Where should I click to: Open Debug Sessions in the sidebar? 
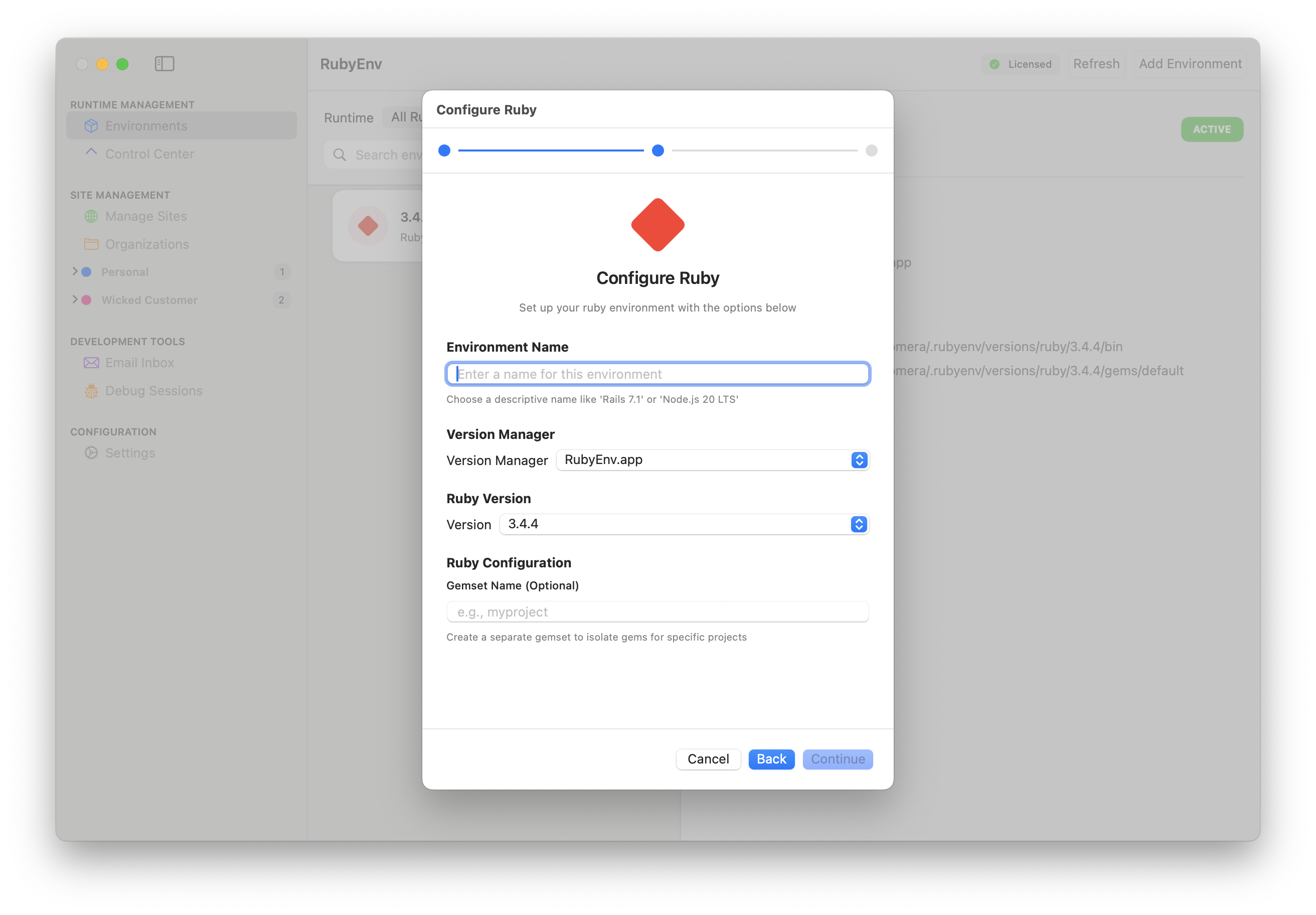click(182, 391)
